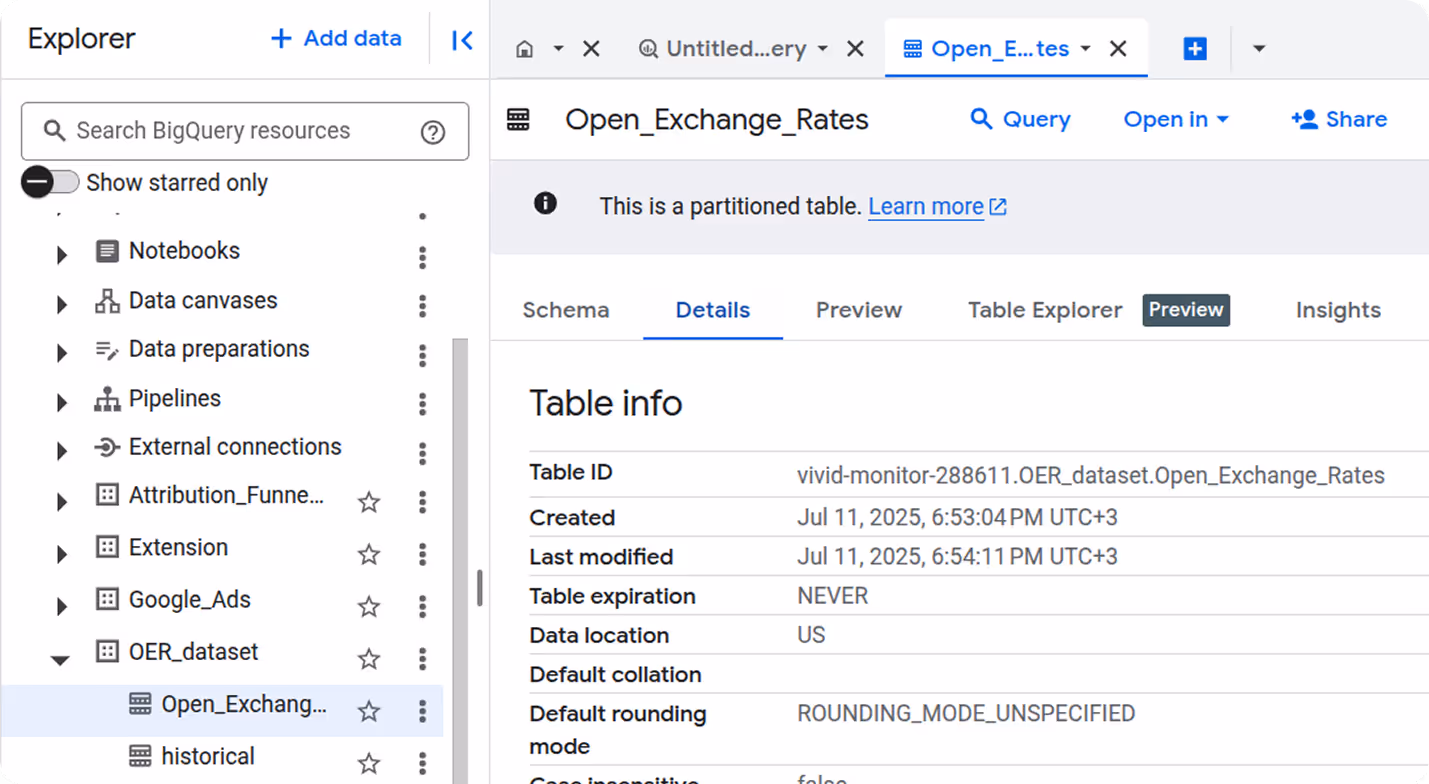1429x784 pixels.
Task: Open more options for Open_Exchang table
Action: click(x=422, y=711)
